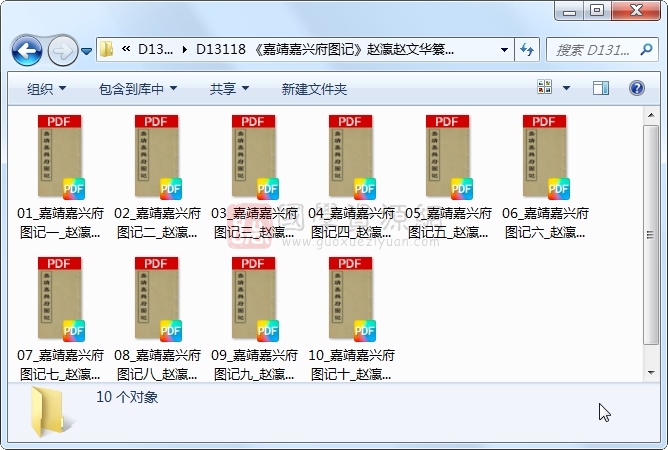This screenshot has width=668, height=450.
Task: Click the Forward navigation arrow
Action: 63,51
